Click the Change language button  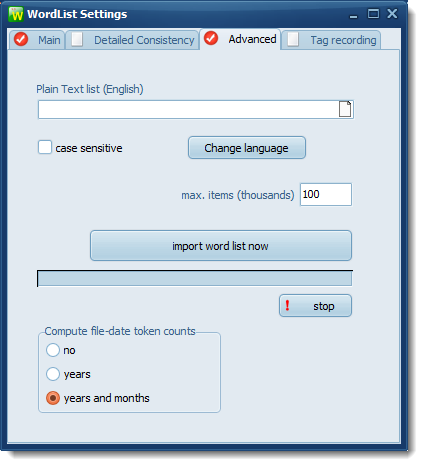(247, 148)
